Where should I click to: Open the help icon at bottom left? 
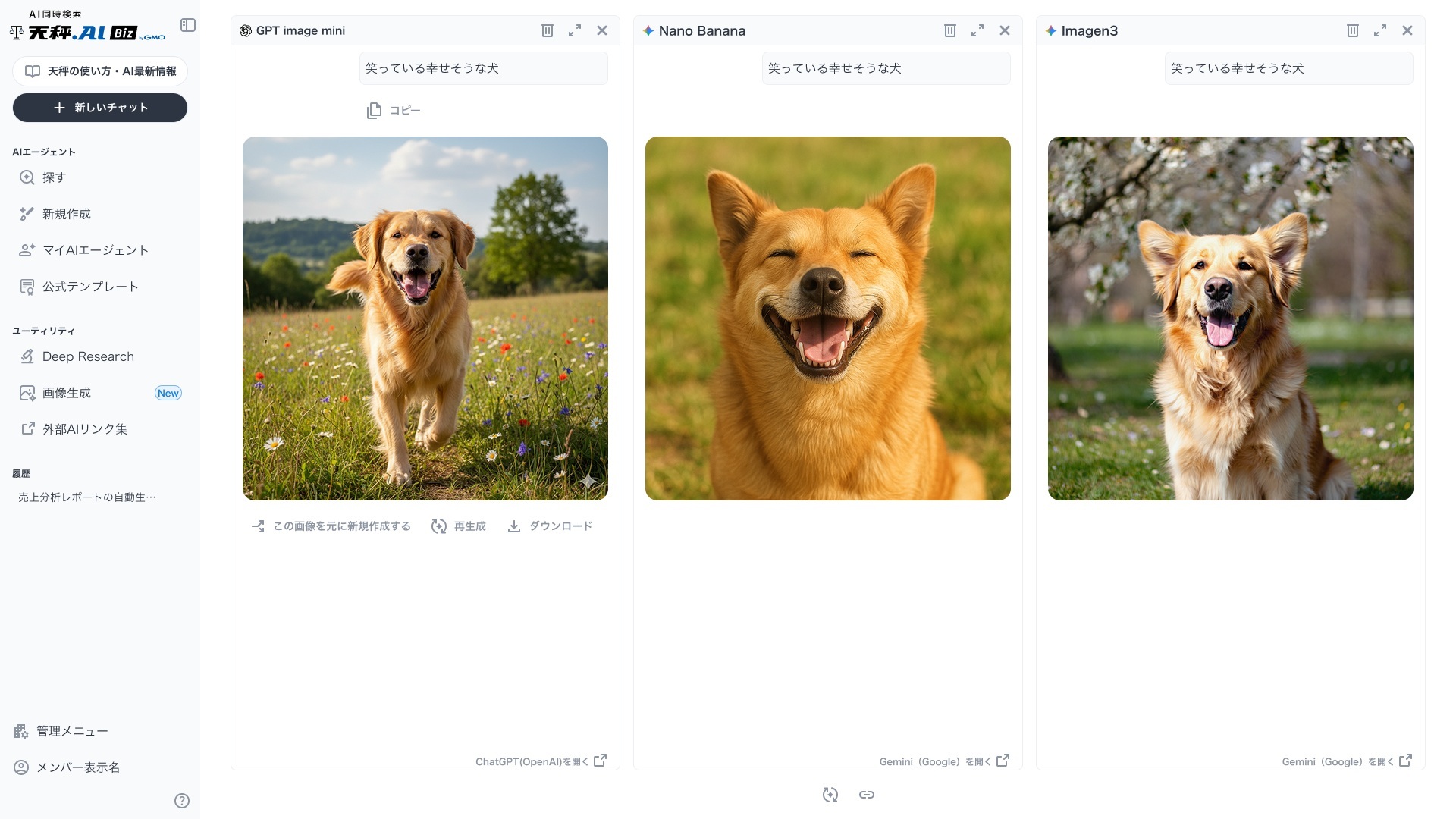(182, 800)
